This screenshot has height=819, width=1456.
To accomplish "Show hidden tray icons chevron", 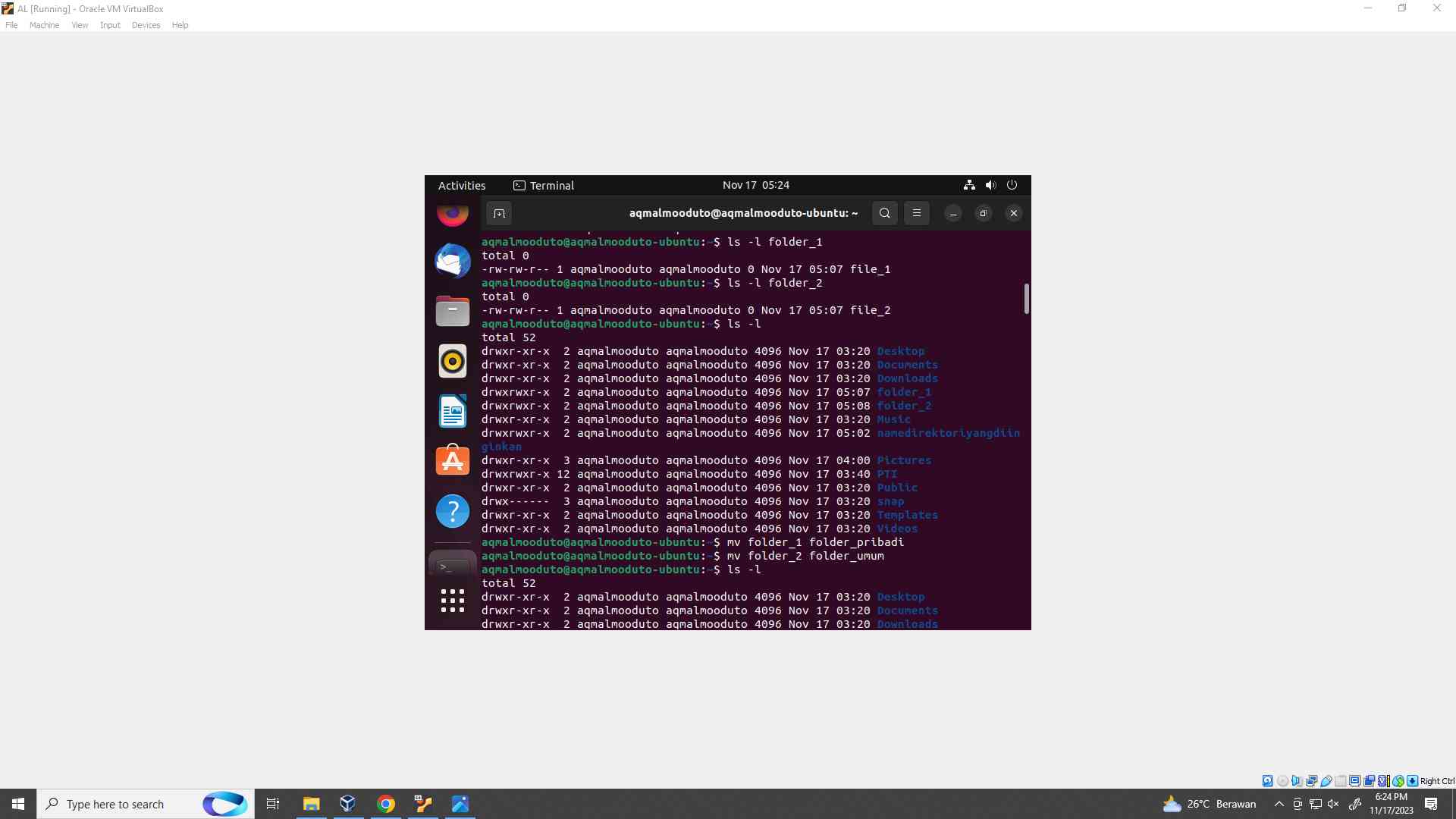I will (x=1279, y=804).
